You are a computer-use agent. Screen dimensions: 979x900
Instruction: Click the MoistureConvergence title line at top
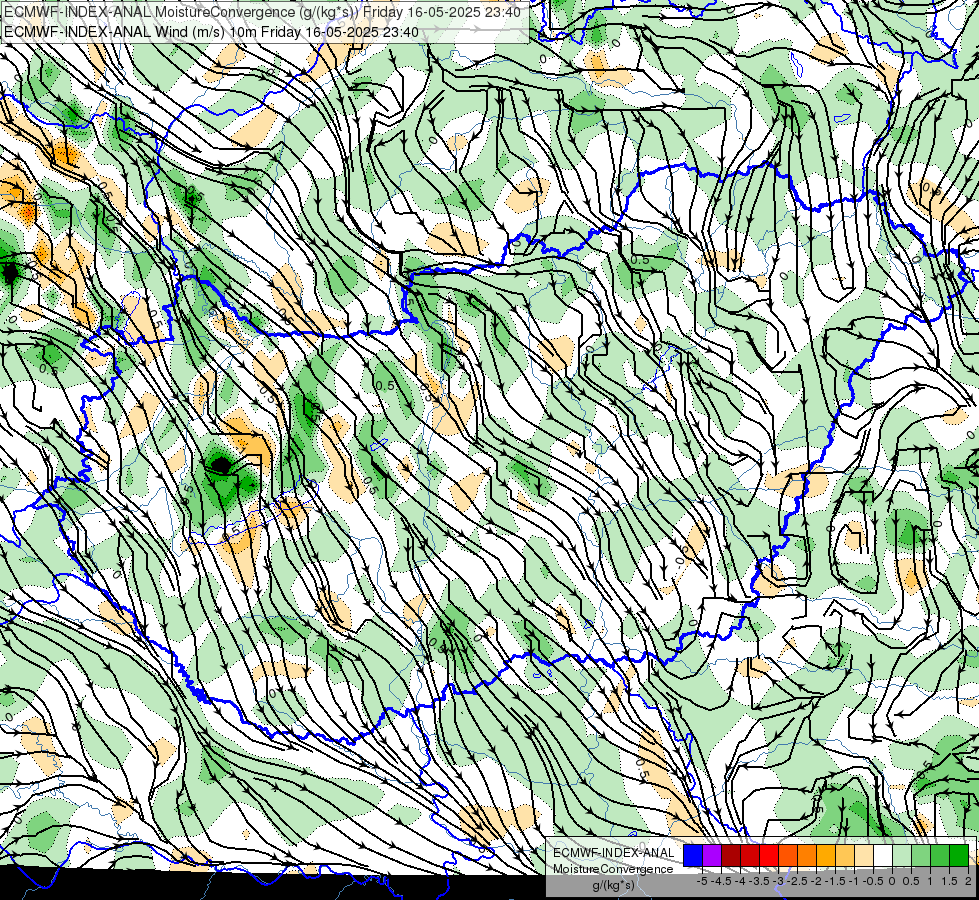(x=262, y=12)
